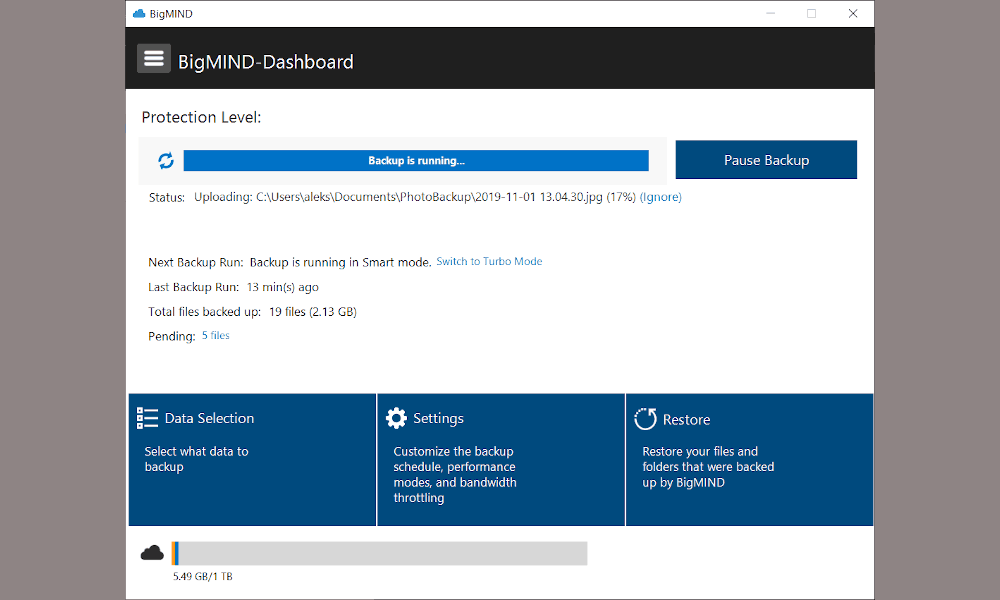Image resolution: width=1000 pixels, height=600 pixels.
Task: Click the Settings gear icon
Action: pos(396,418)
